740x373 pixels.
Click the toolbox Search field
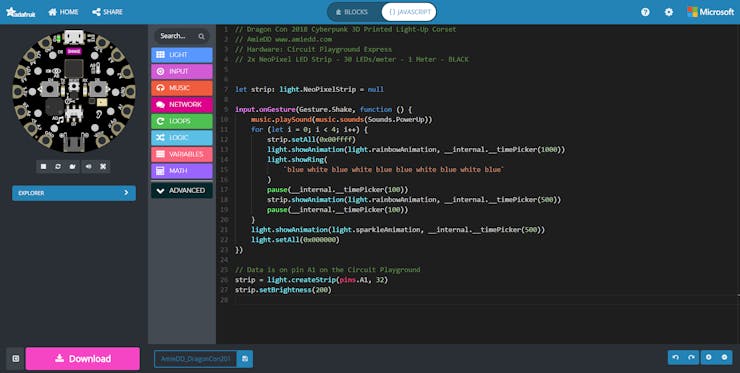pos(182,36)
